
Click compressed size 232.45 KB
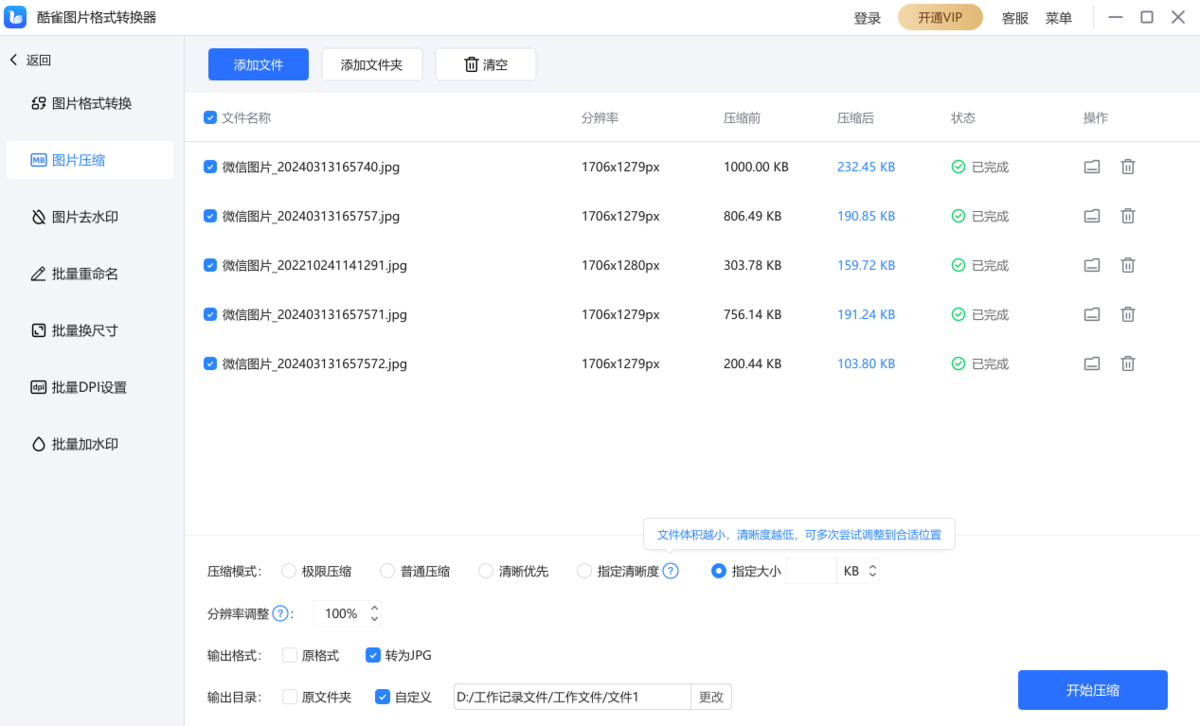866,167
